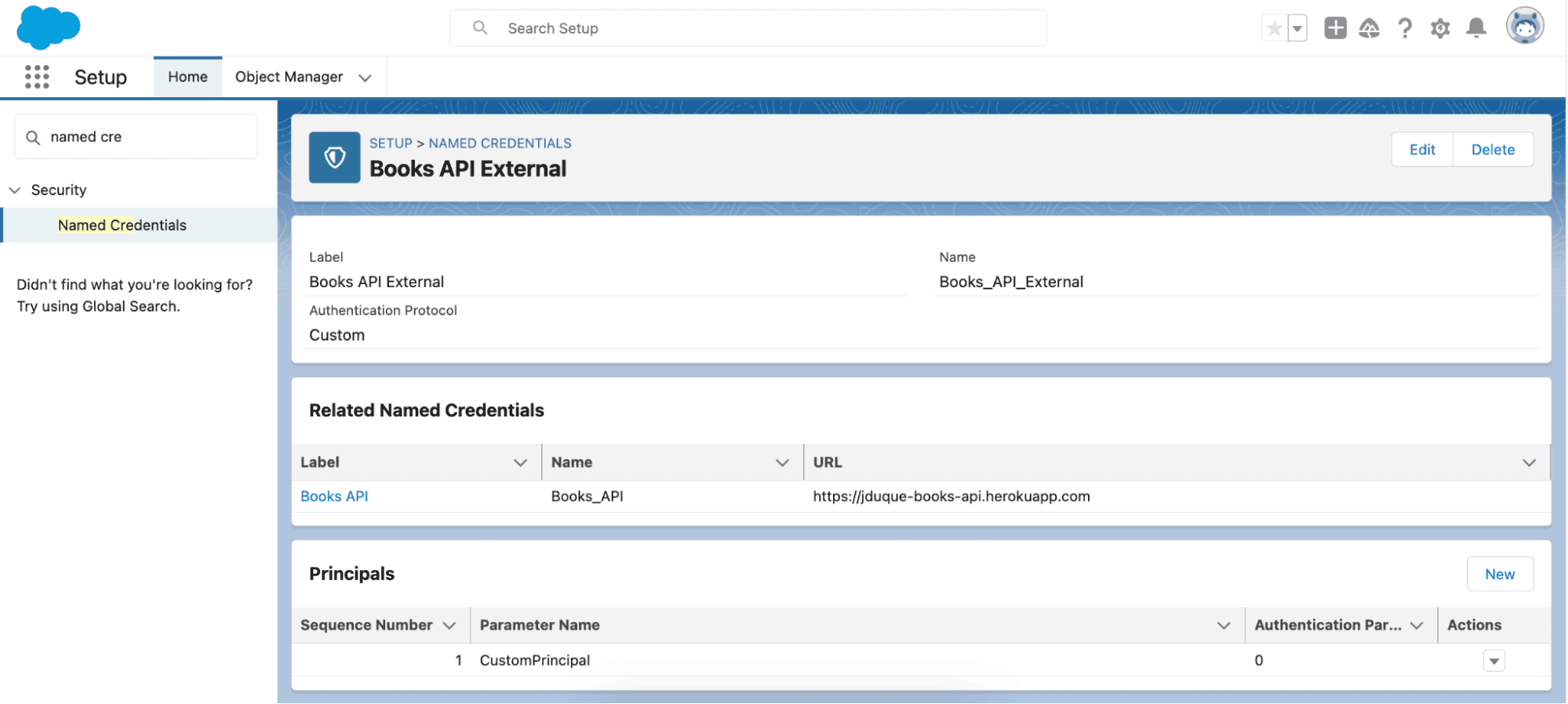The image size is (1568, 704).
Task: Open the user profile avatar
Action: [1525, 27]
